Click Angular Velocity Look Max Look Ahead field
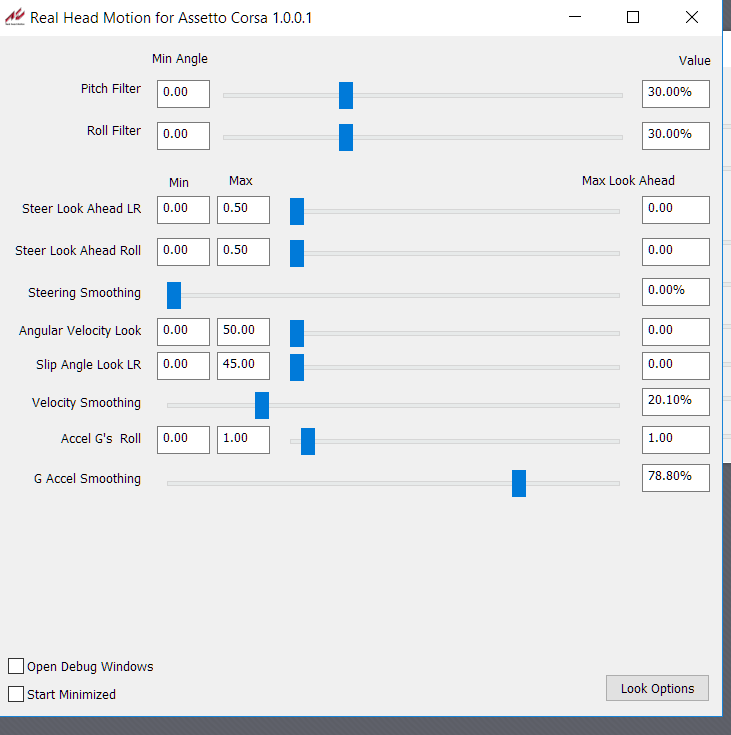Viewport: 731px width, 735px height. click(x=676, y=332)
